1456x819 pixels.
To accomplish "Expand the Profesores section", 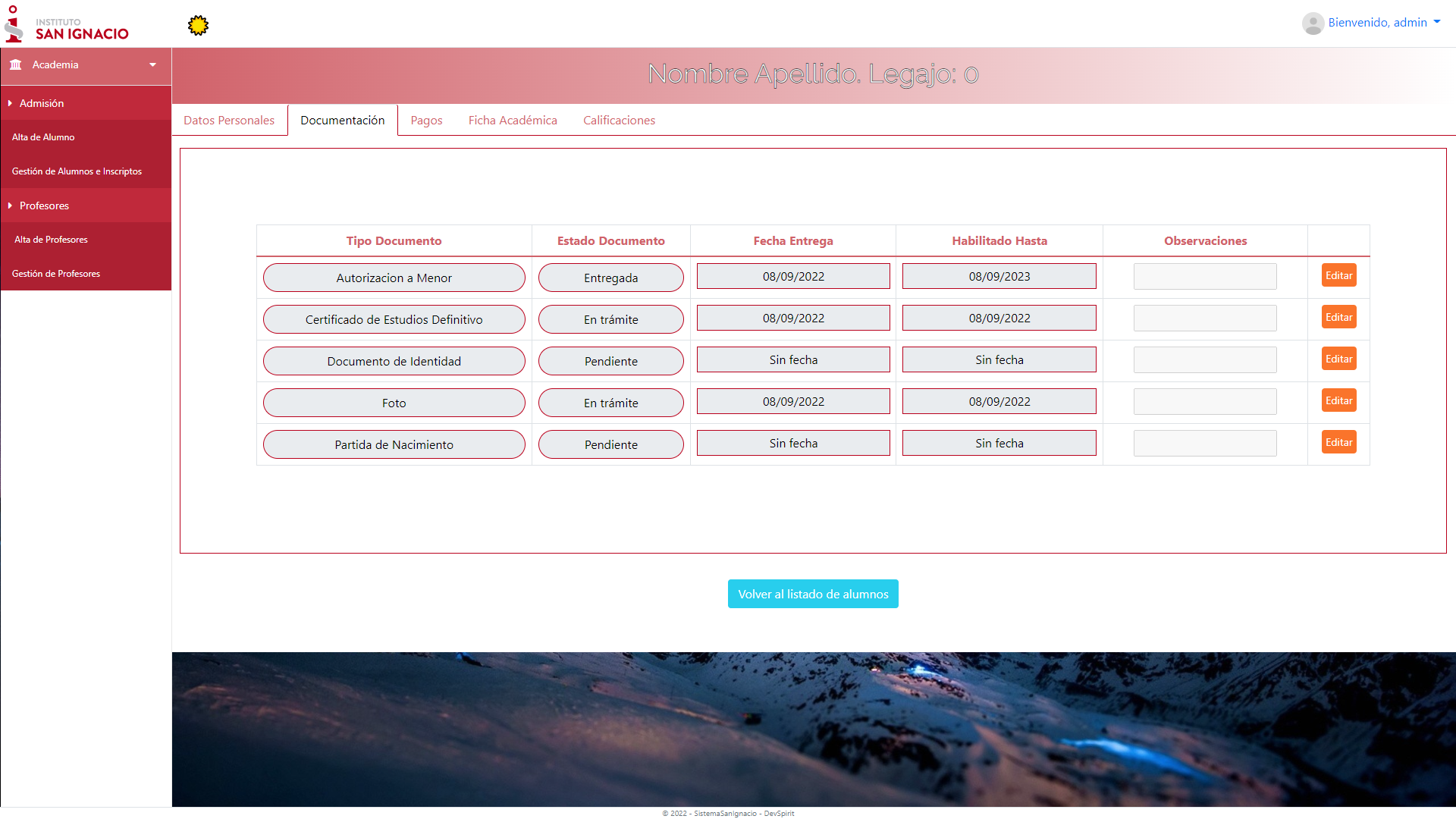I will [x=44, y=205].
